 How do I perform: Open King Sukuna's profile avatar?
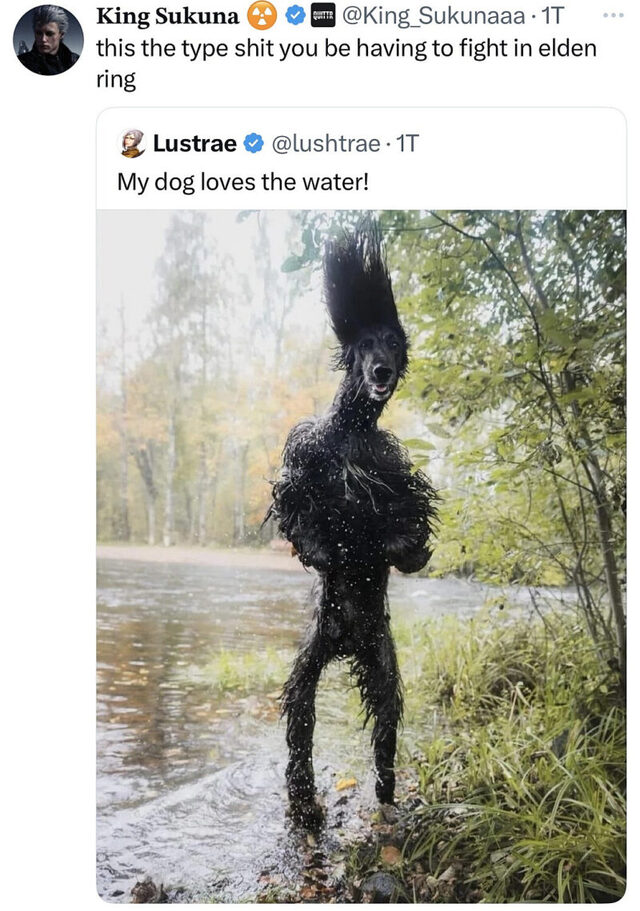tap(48, 40)
